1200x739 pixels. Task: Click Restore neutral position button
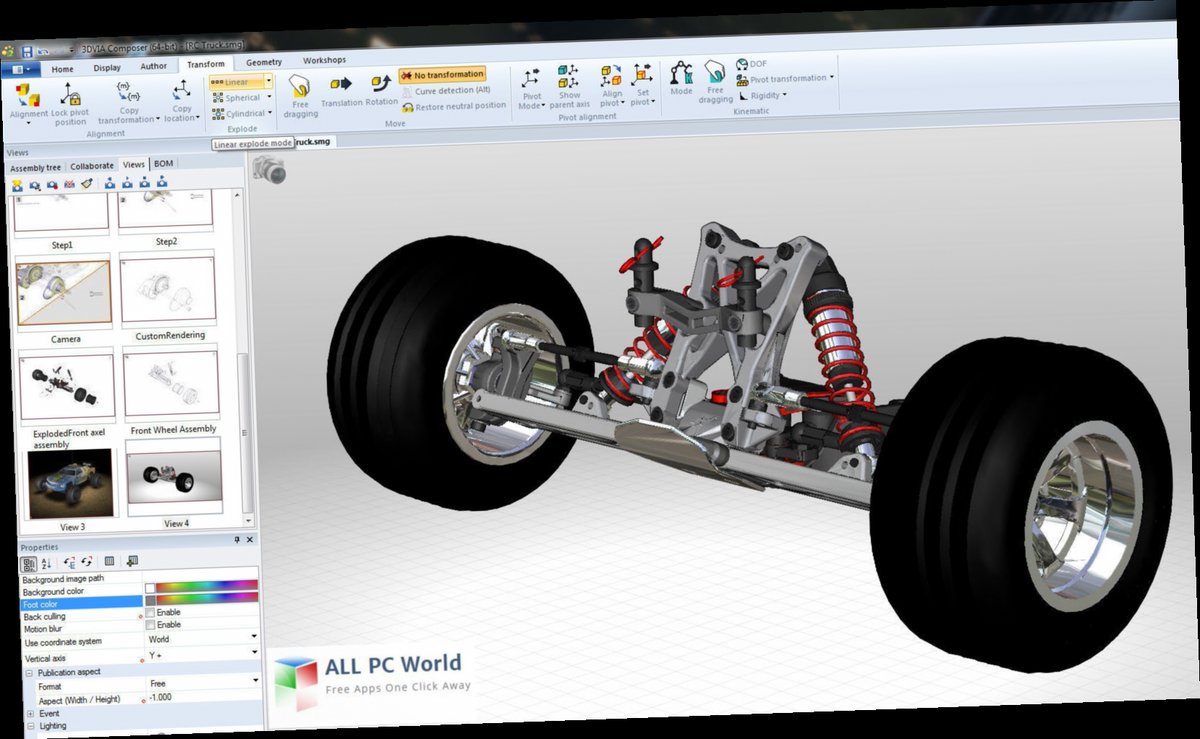tap(453, 106)
